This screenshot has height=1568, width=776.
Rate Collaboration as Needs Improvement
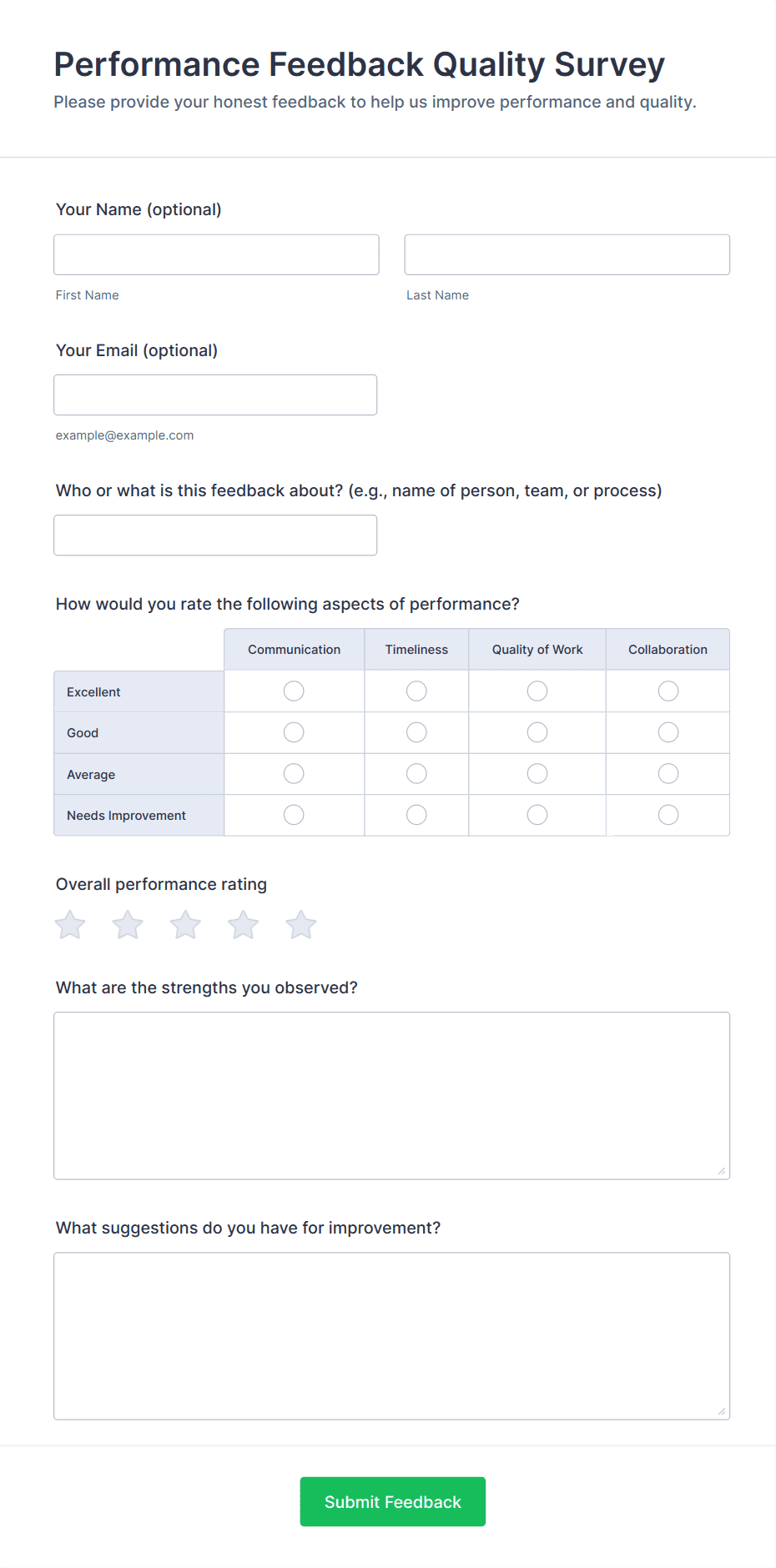(x=668, y=814)
